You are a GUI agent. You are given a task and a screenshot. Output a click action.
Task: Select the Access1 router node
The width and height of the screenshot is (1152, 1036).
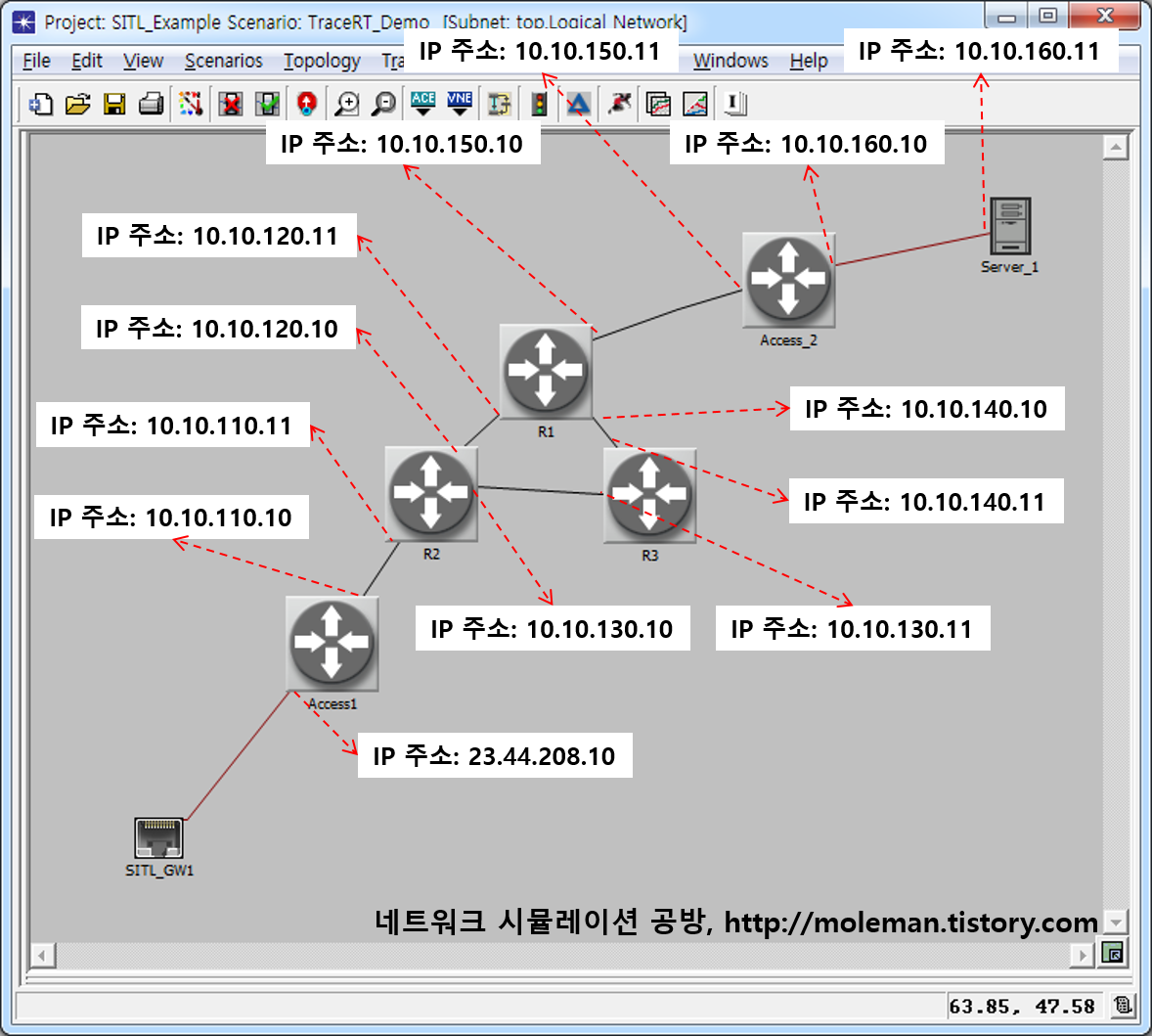332,644
